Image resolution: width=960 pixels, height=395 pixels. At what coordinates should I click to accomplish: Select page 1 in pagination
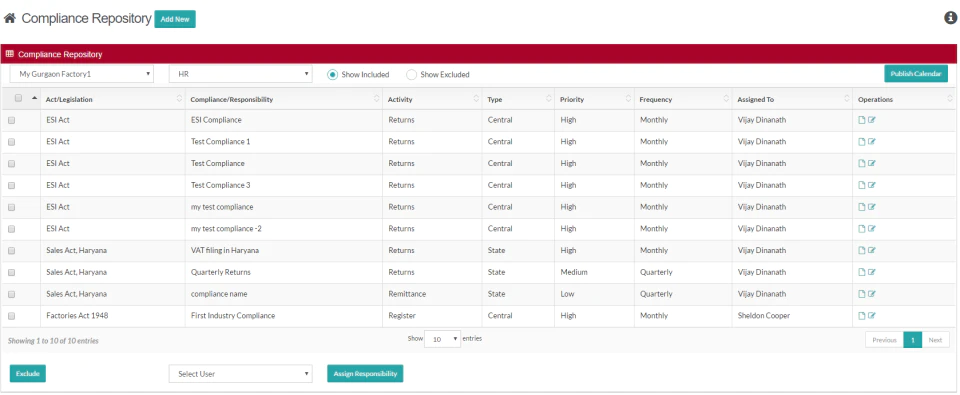913,340
